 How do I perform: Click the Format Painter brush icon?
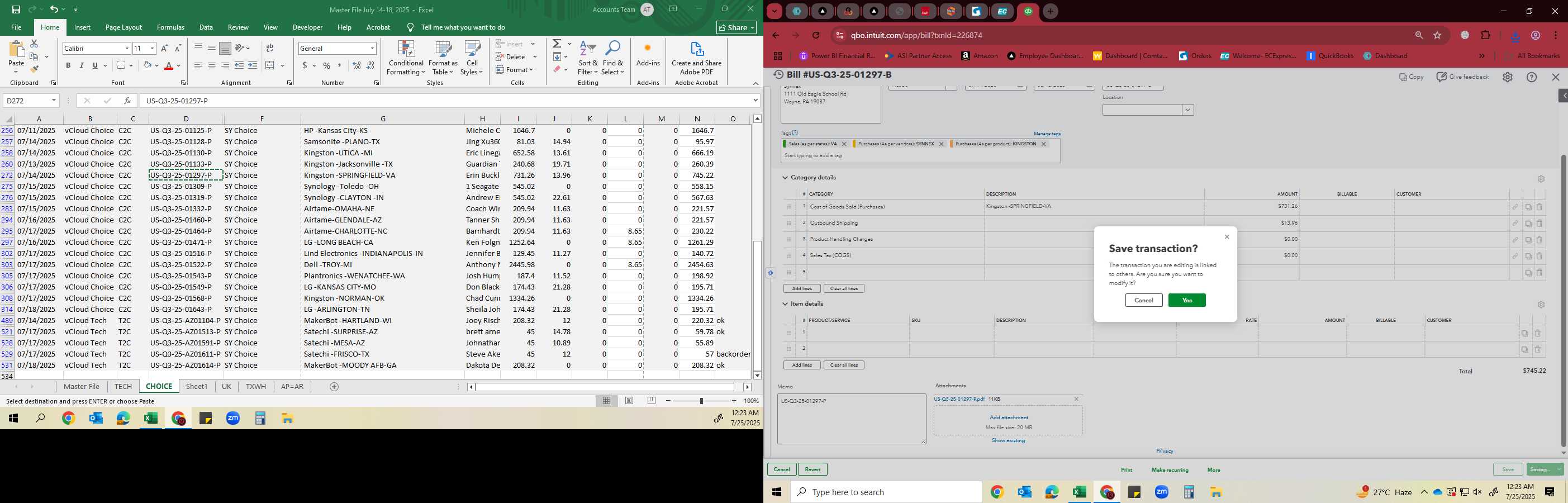(34, 69)
